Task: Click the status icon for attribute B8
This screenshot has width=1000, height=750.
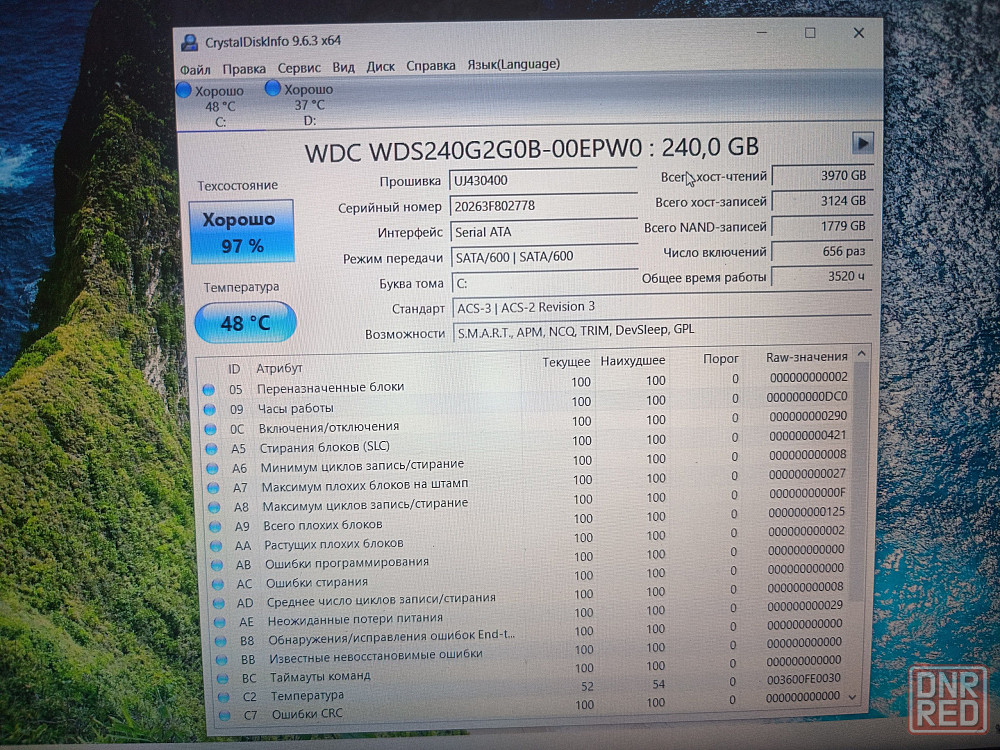Action: 221,641
